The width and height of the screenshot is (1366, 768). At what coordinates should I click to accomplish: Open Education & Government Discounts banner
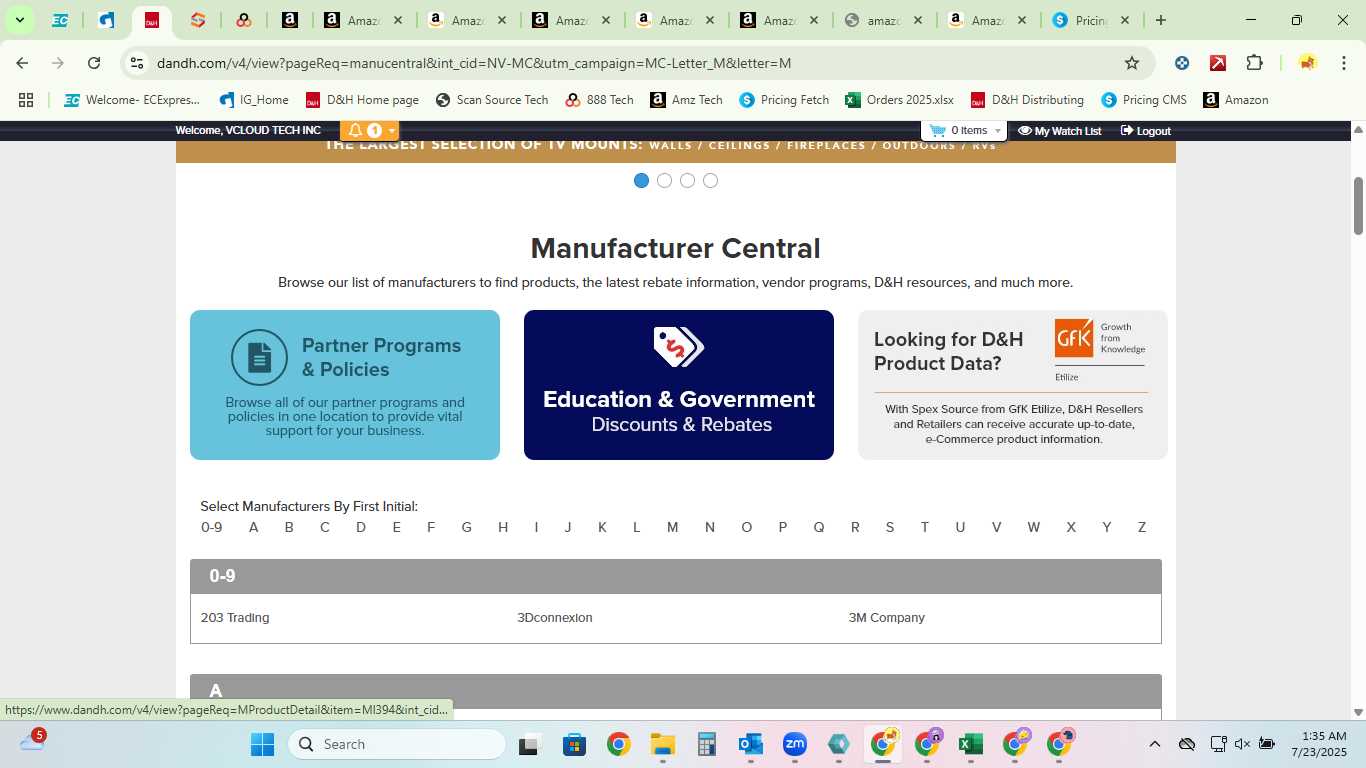click(x=679, y=385)
